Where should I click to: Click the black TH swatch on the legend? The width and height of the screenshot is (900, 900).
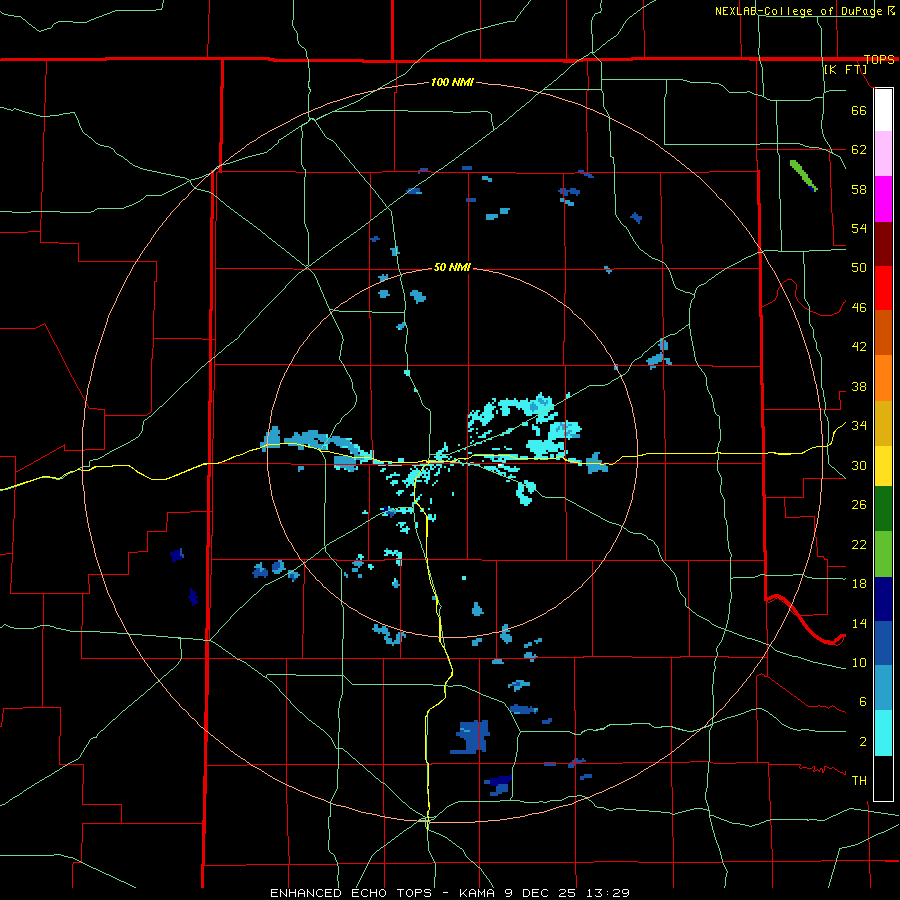[x=883, y=778]
